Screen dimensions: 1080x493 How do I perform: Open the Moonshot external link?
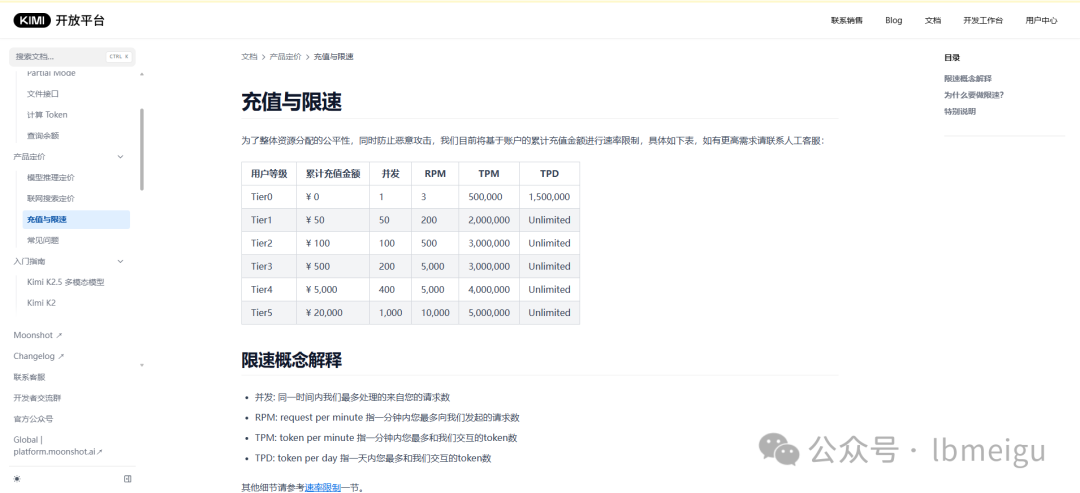[x=38, y=335]
